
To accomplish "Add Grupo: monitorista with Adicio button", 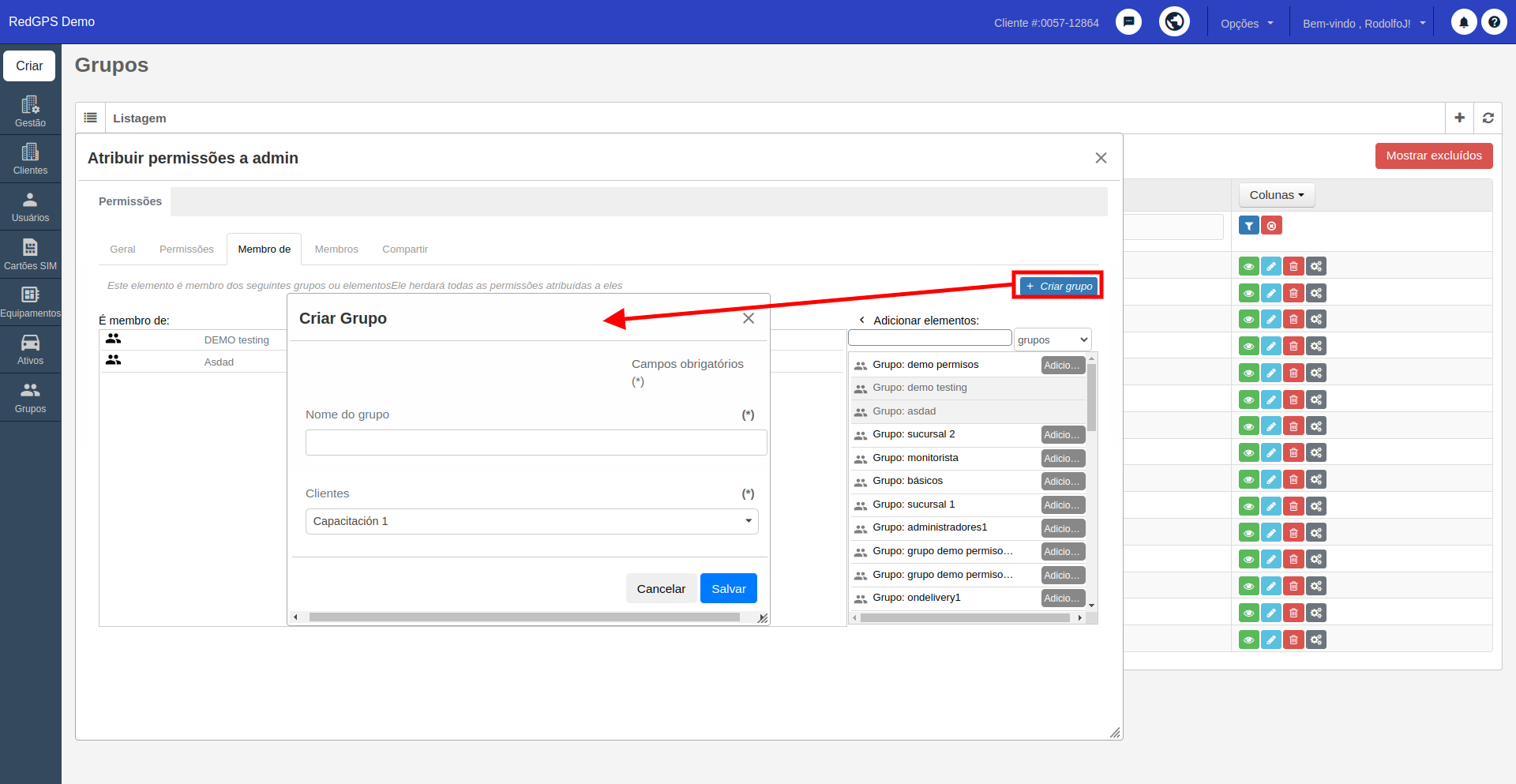I will click(1063, 458).
